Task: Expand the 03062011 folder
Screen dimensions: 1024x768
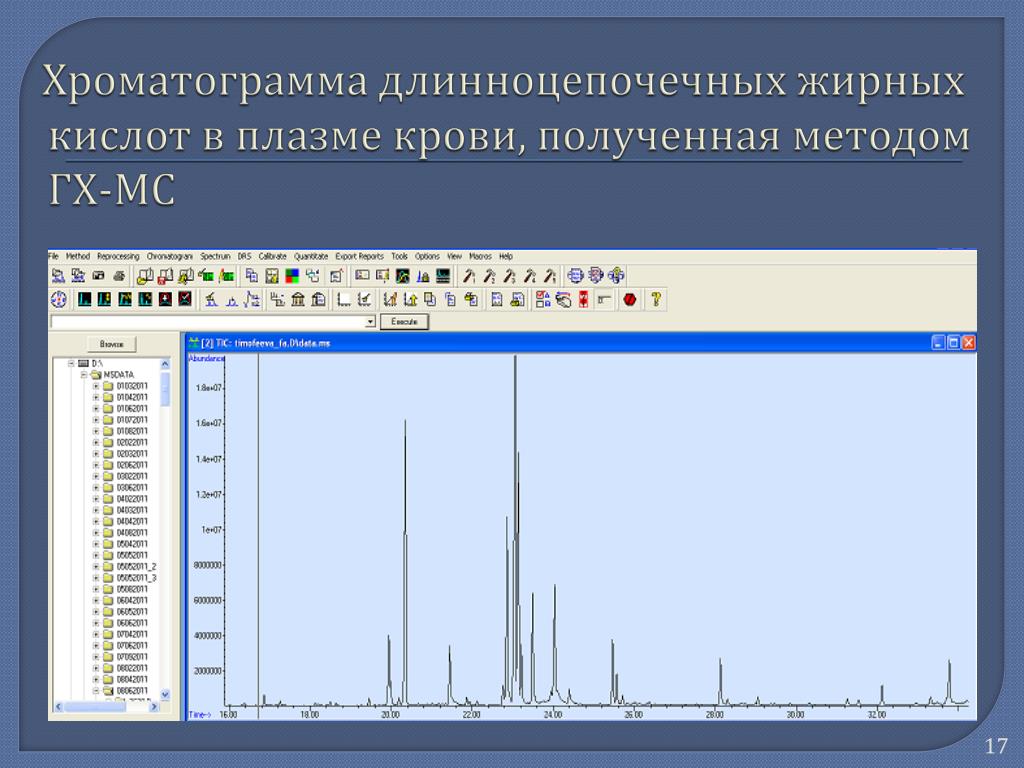Action: [x=96, y=487]
